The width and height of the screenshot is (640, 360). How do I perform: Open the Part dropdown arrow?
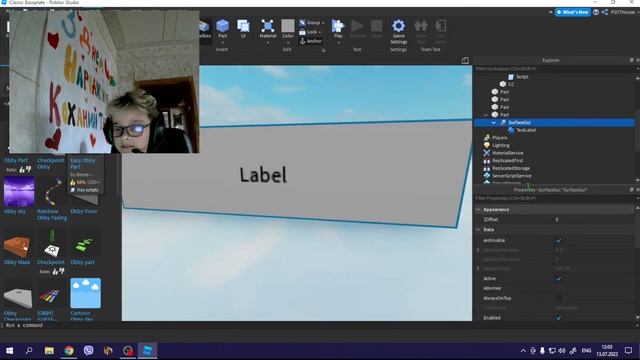click(x=222, y=42)
